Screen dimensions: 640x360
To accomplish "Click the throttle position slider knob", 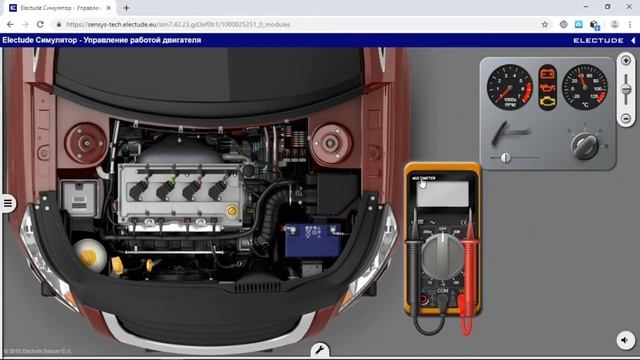I will click(x=506, y=158).
